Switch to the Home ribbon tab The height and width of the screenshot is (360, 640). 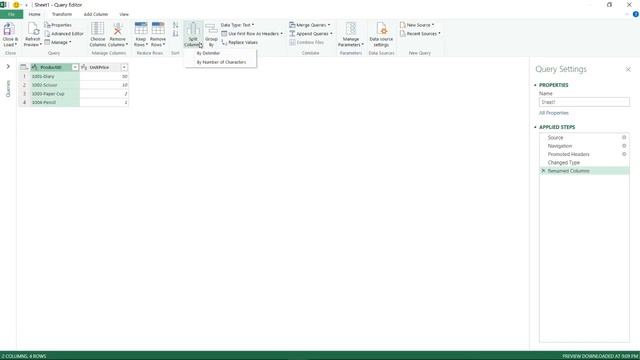point(34,14)
